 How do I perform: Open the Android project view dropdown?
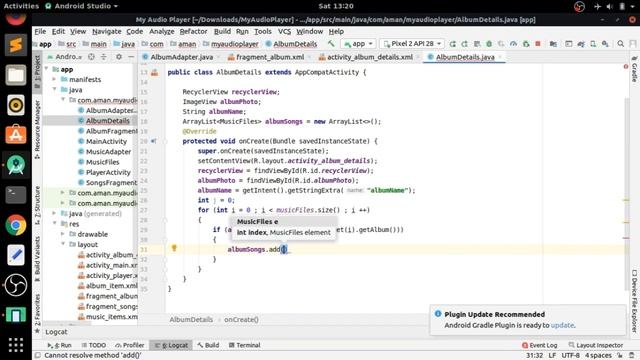[x=64, y=57]
